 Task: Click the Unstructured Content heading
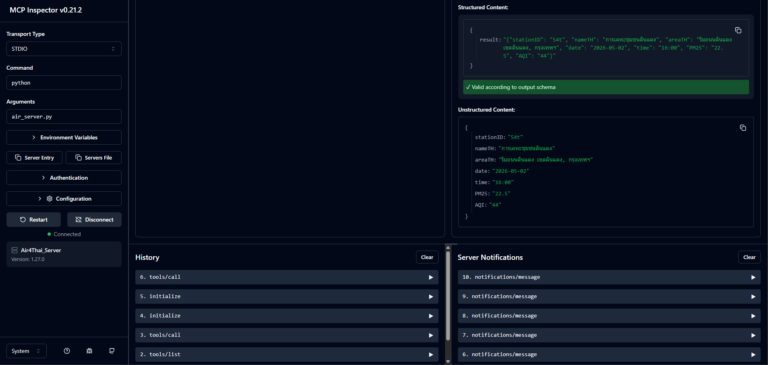pyautogui.click(x=486, y=110)
